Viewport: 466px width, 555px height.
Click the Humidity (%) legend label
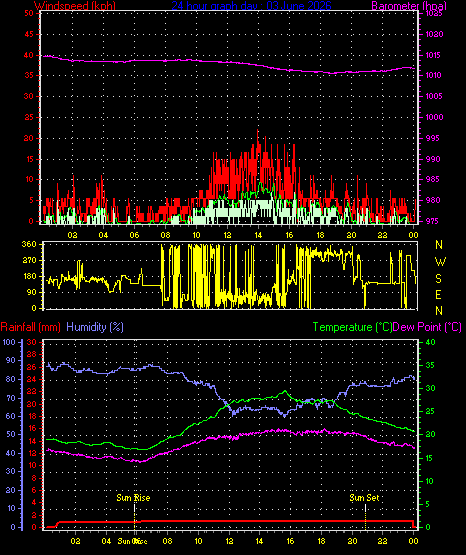point(95,327)
